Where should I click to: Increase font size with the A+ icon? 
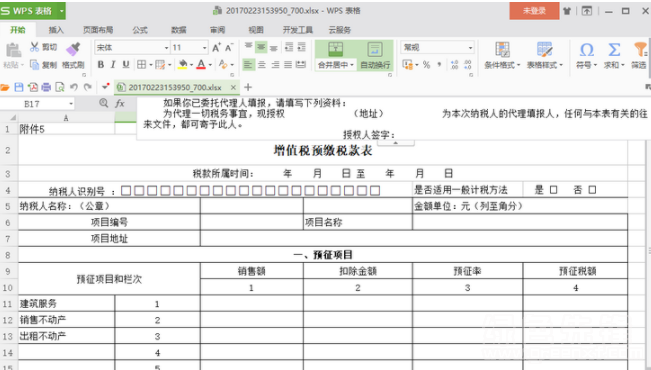[x=216, y=48]
